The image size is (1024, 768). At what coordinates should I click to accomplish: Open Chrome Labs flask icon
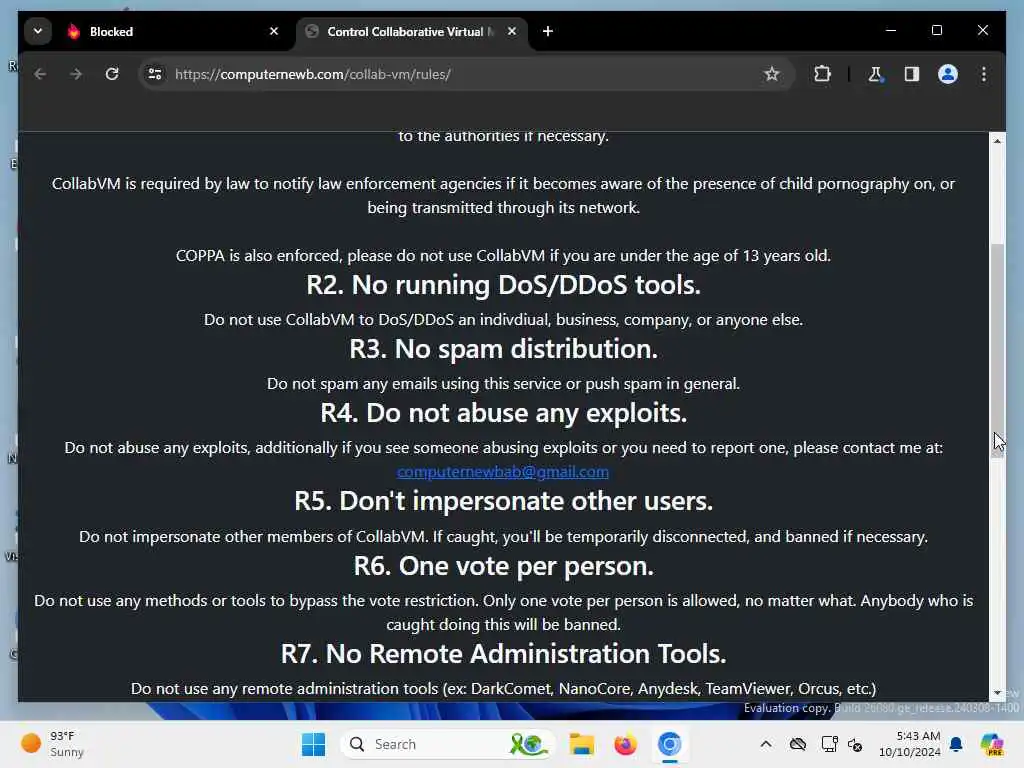(x=875, y=74)
